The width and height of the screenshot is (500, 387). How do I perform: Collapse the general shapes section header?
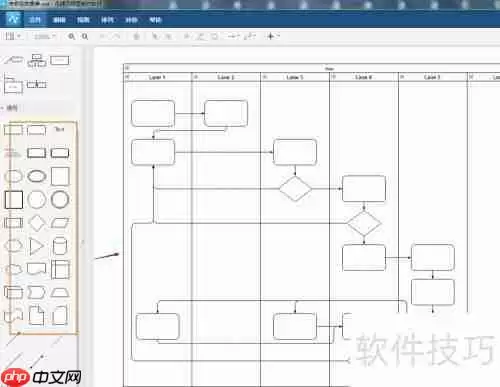point(12,108)
